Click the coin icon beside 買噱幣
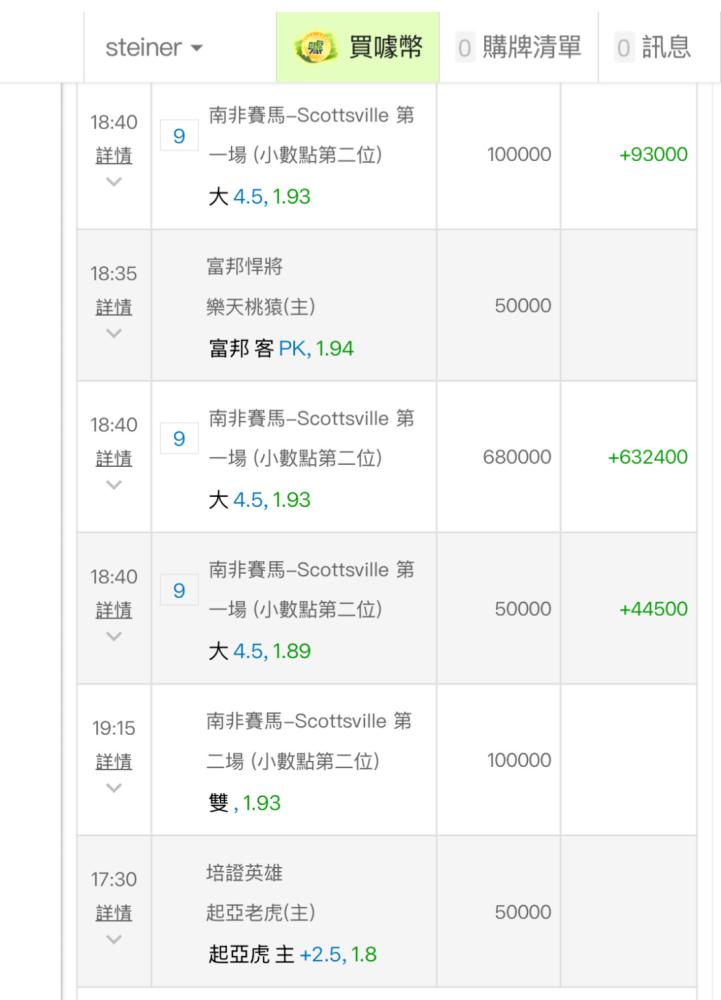The height and width of the screenshot is (1000, 721). click(x=317, y=48)
